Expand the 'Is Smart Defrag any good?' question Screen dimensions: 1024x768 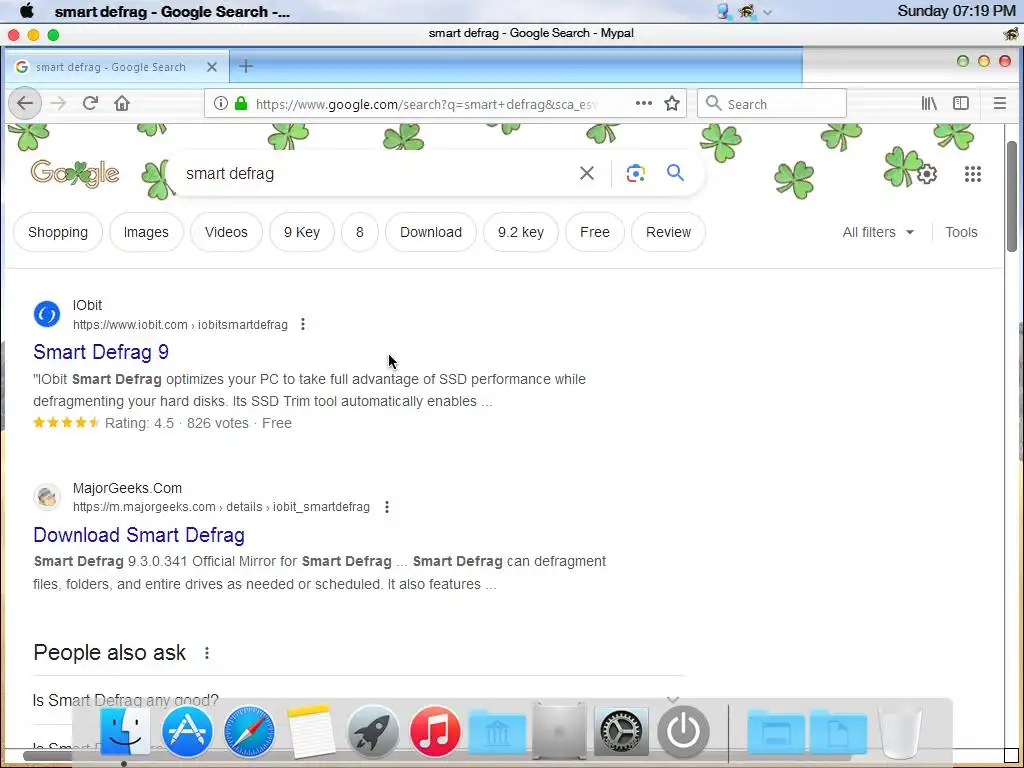pos(358,700)
